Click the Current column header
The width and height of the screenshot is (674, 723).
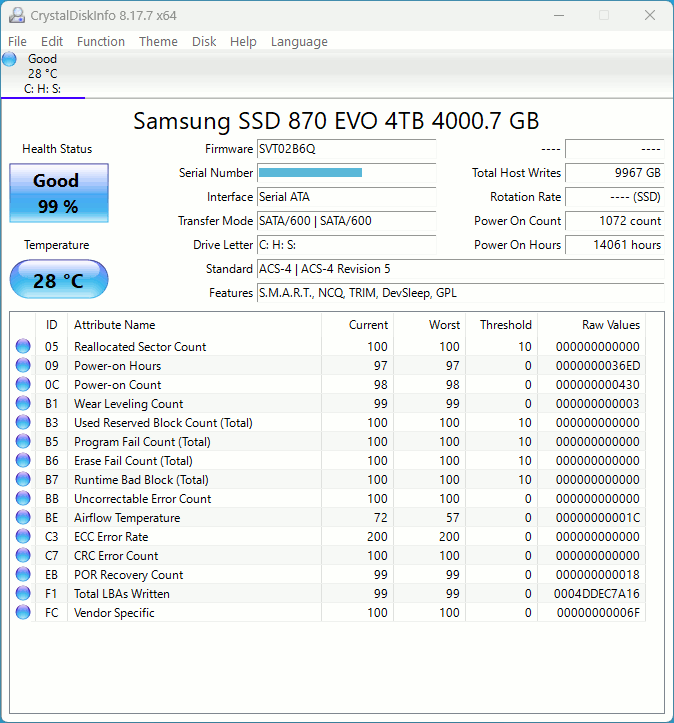(357, 325)
